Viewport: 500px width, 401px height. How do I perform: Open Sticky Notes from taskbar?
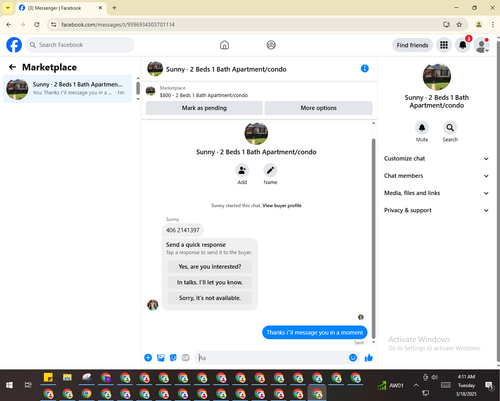(x=48, y=377)
